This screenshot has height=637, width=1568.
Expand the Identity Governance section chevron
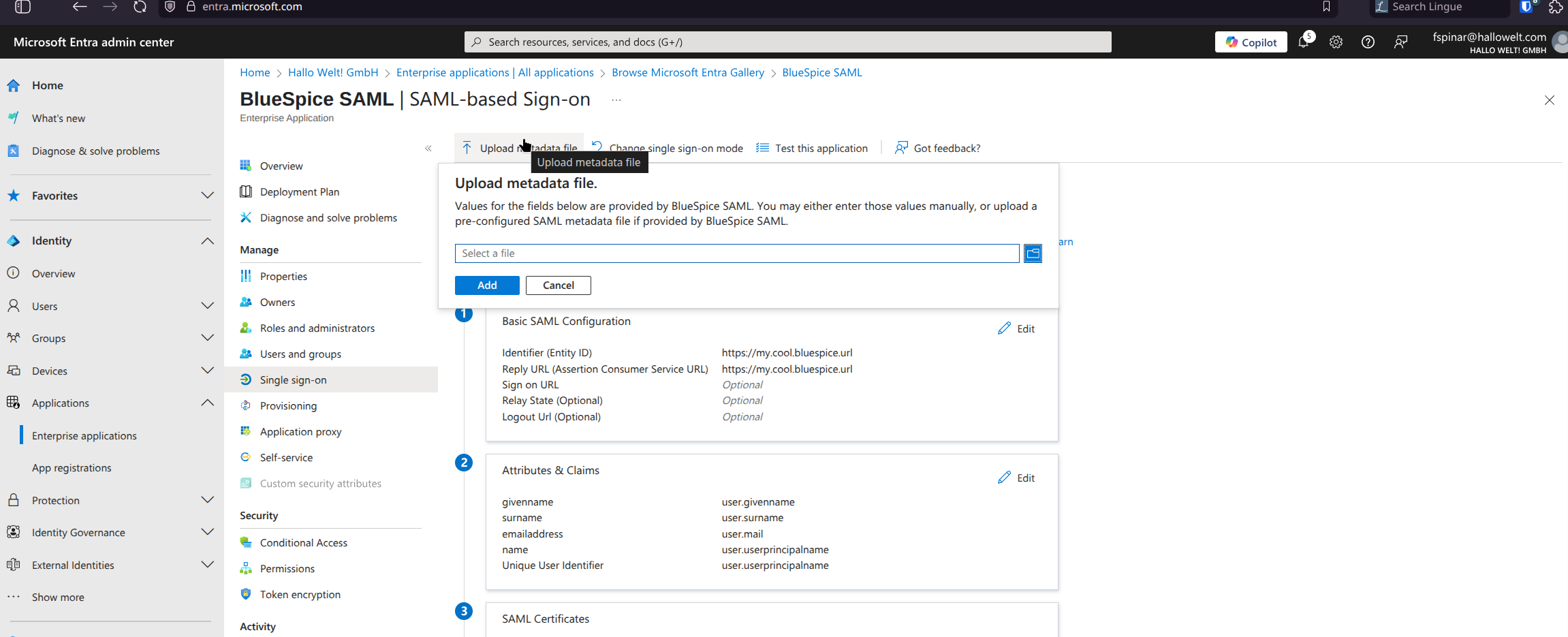[x=207, y=532]
